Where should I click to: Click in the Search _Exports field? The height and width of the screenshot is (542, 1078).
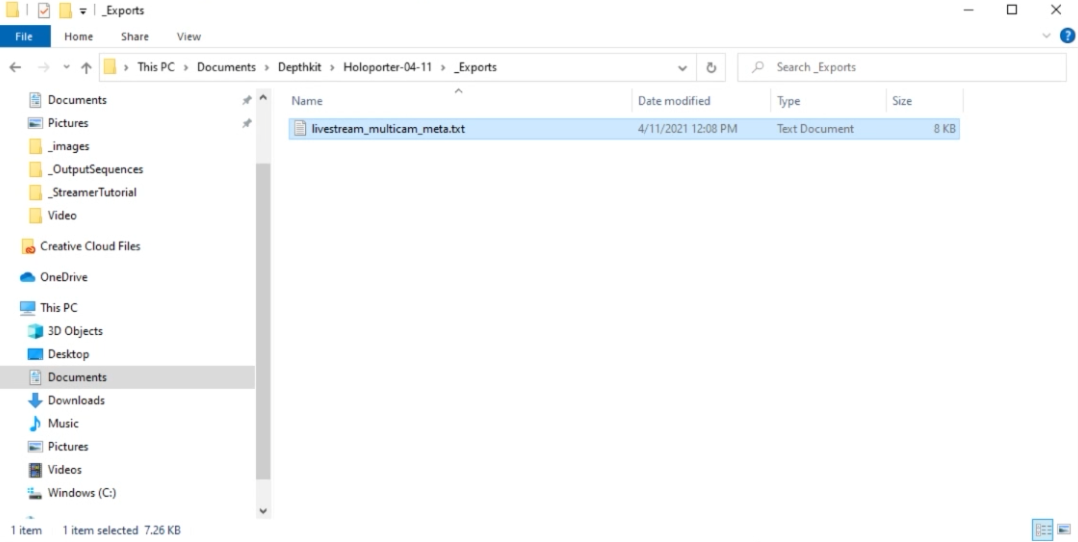point(902,67)
